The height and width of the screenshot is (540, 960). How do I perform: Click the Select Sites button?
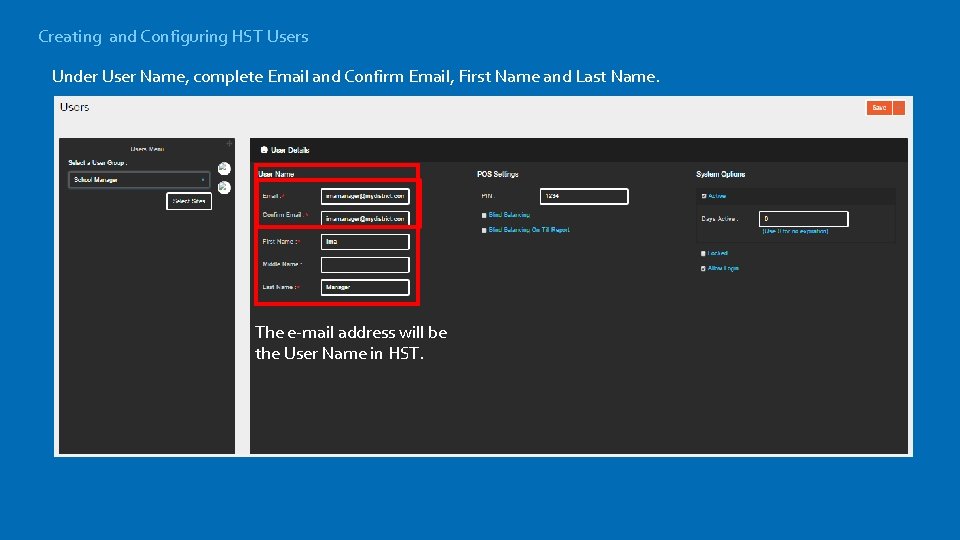tap(189, 201)
